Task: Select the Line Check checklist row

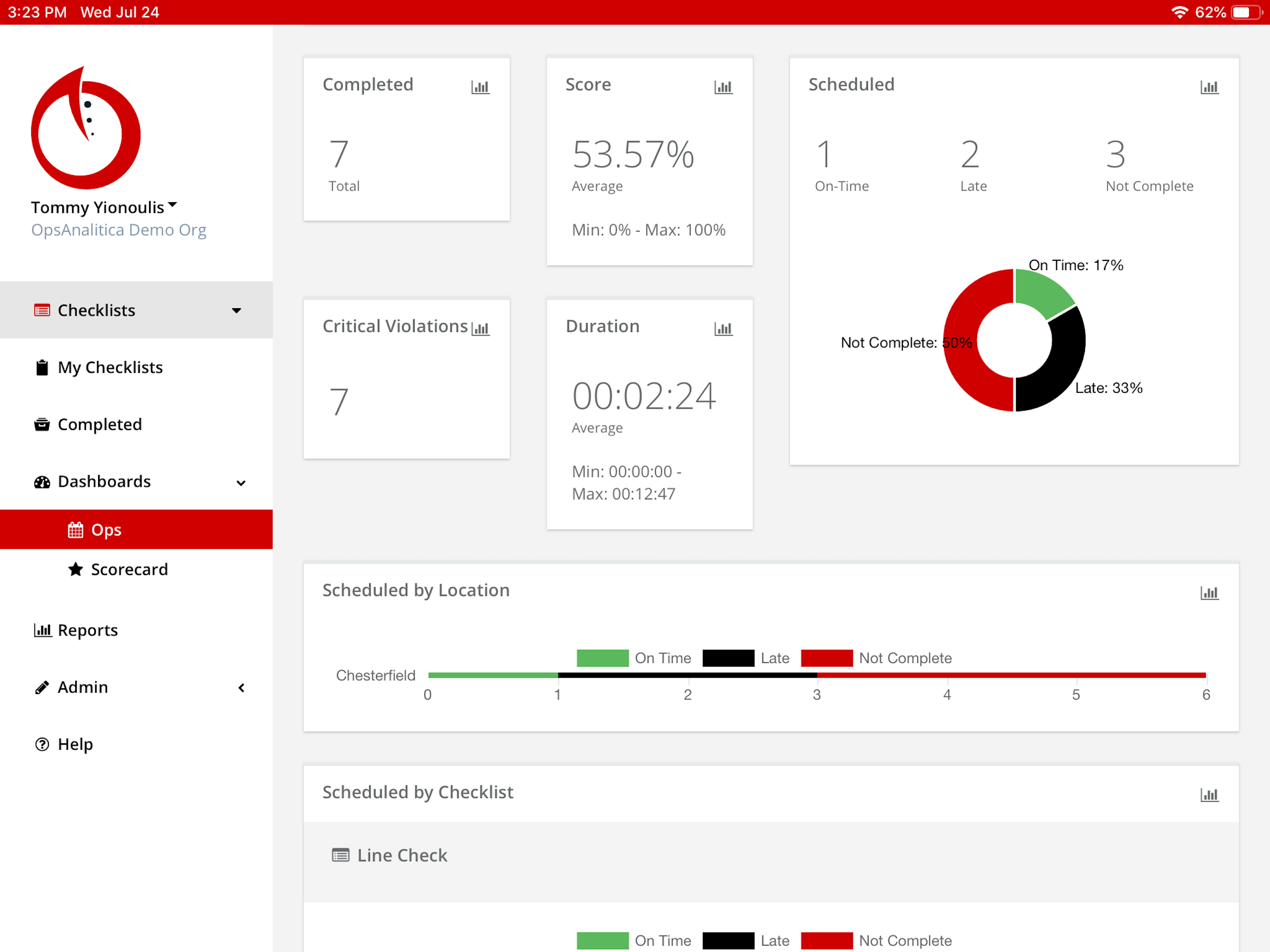Action: (402, 855)
